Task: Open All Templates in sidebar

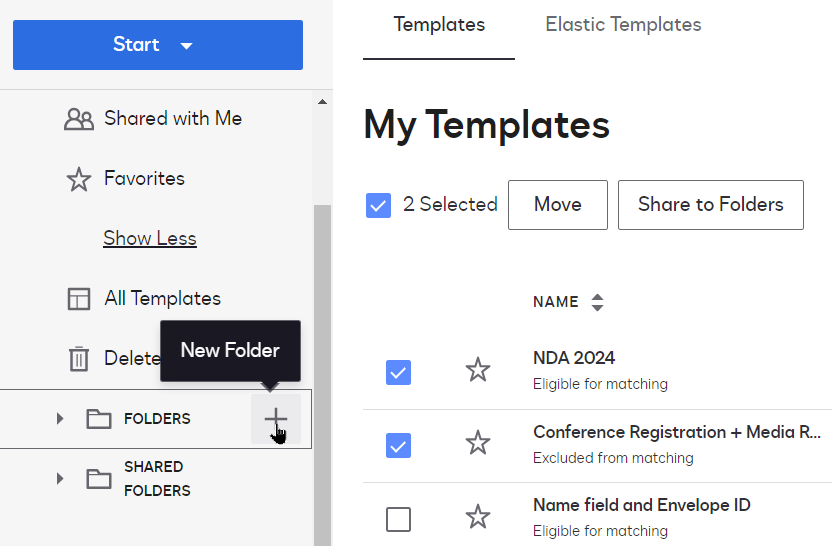Action: click(x=162, y=298)
